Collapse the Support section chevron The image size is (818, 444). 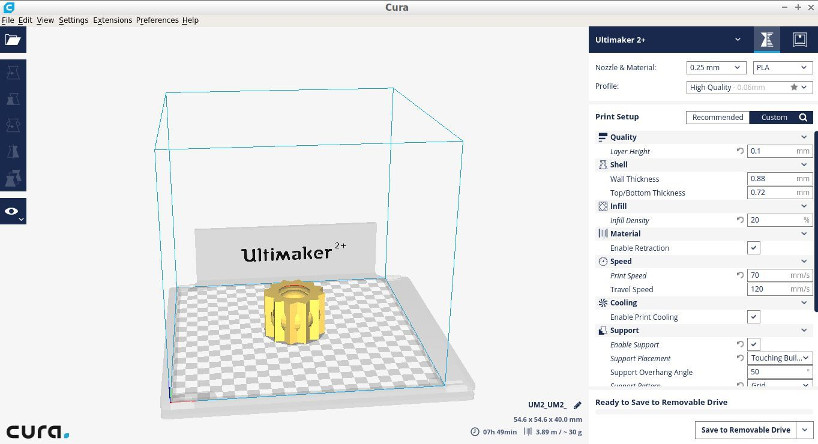tap(804, 331)
